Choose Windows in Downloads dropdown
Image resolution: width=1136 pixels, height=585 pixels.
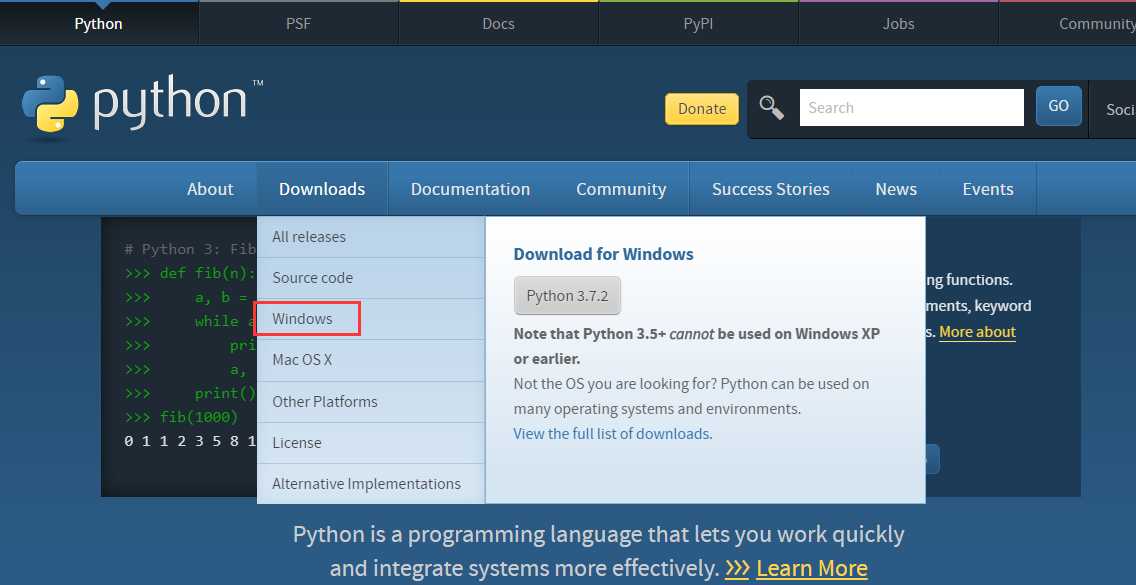click(371, 319)
